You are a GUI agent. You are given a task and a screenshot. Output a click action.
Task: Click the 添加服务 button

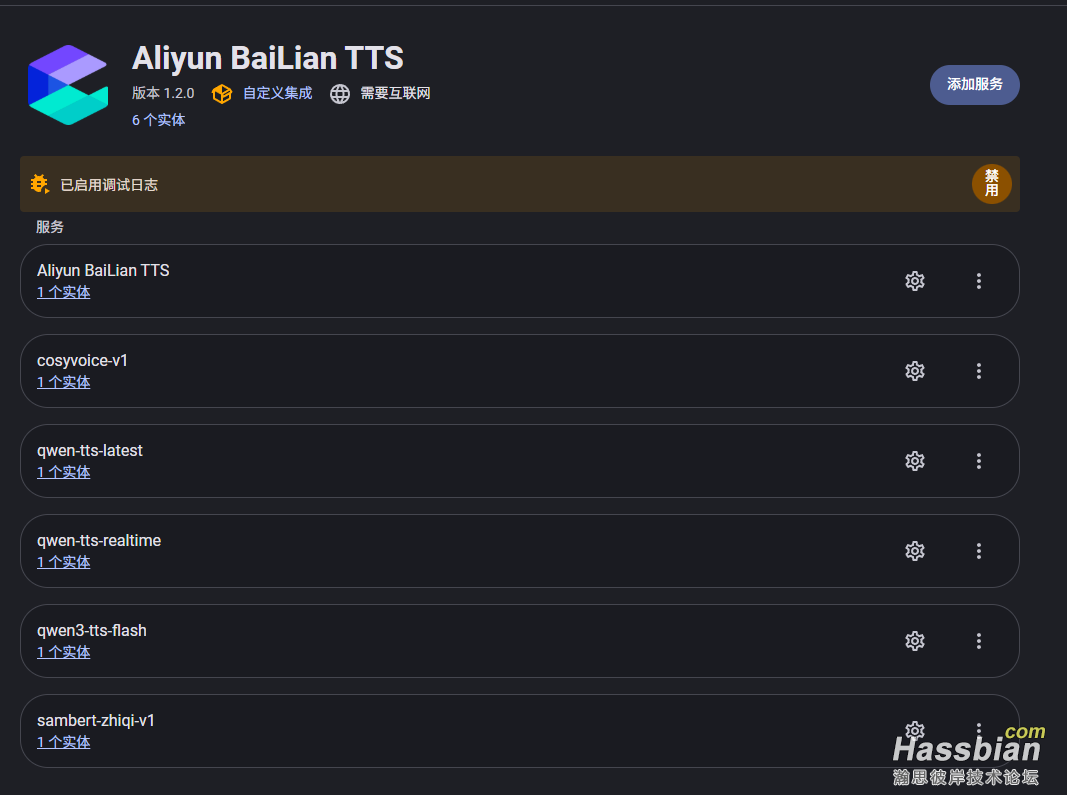(974, 85)
